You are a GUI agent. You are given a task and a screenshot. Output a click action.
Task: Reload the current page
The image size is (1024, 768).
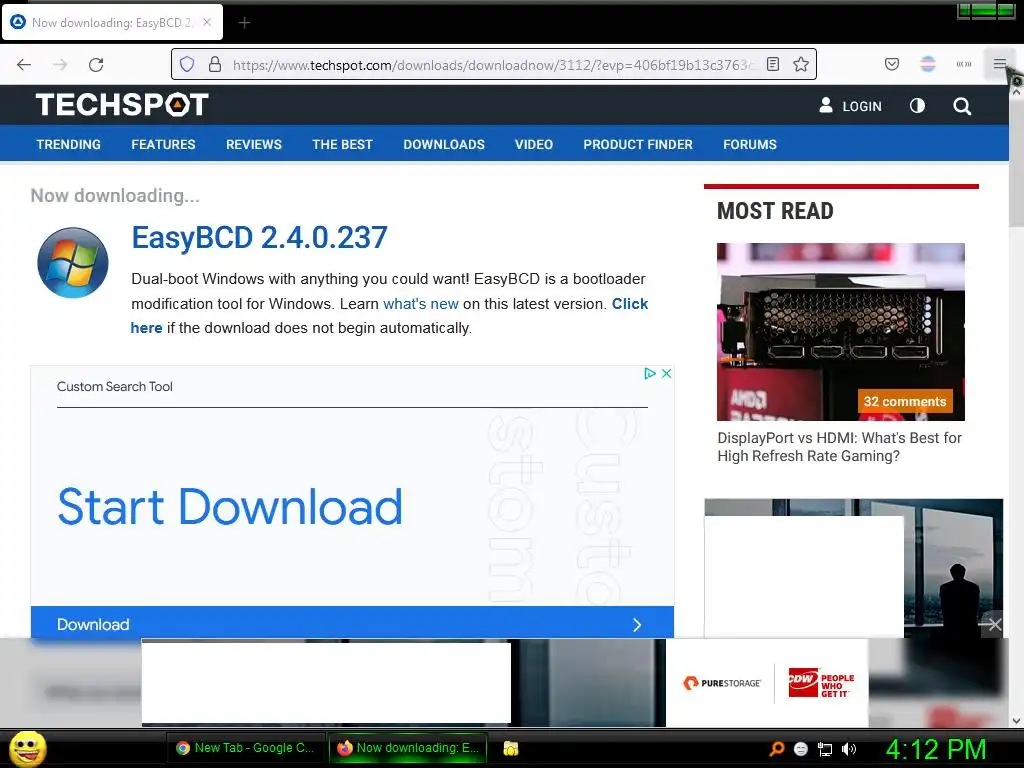coord(96,65)
